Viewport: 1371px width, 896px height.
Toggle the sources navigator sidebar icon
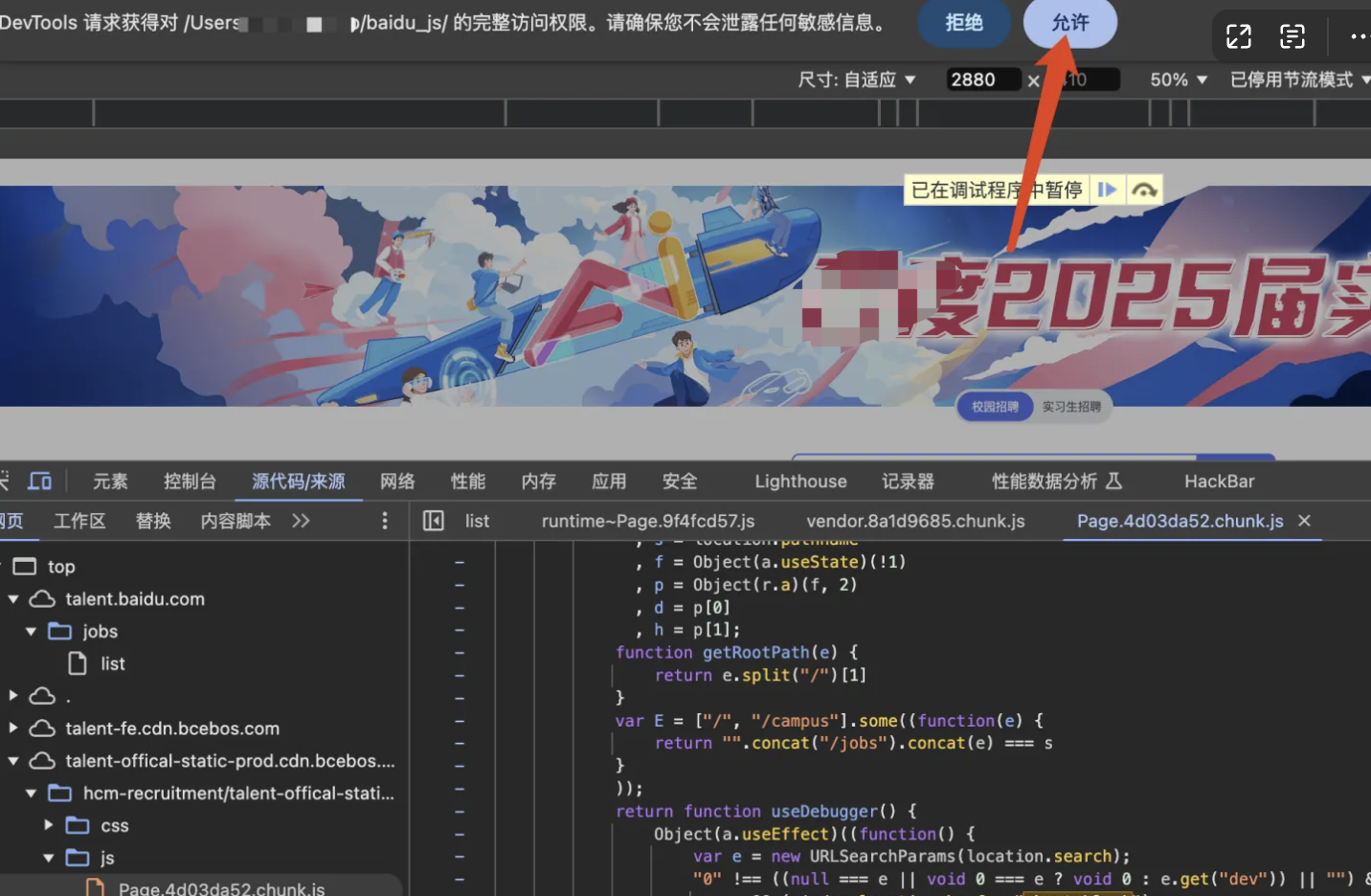pos(434,521)
